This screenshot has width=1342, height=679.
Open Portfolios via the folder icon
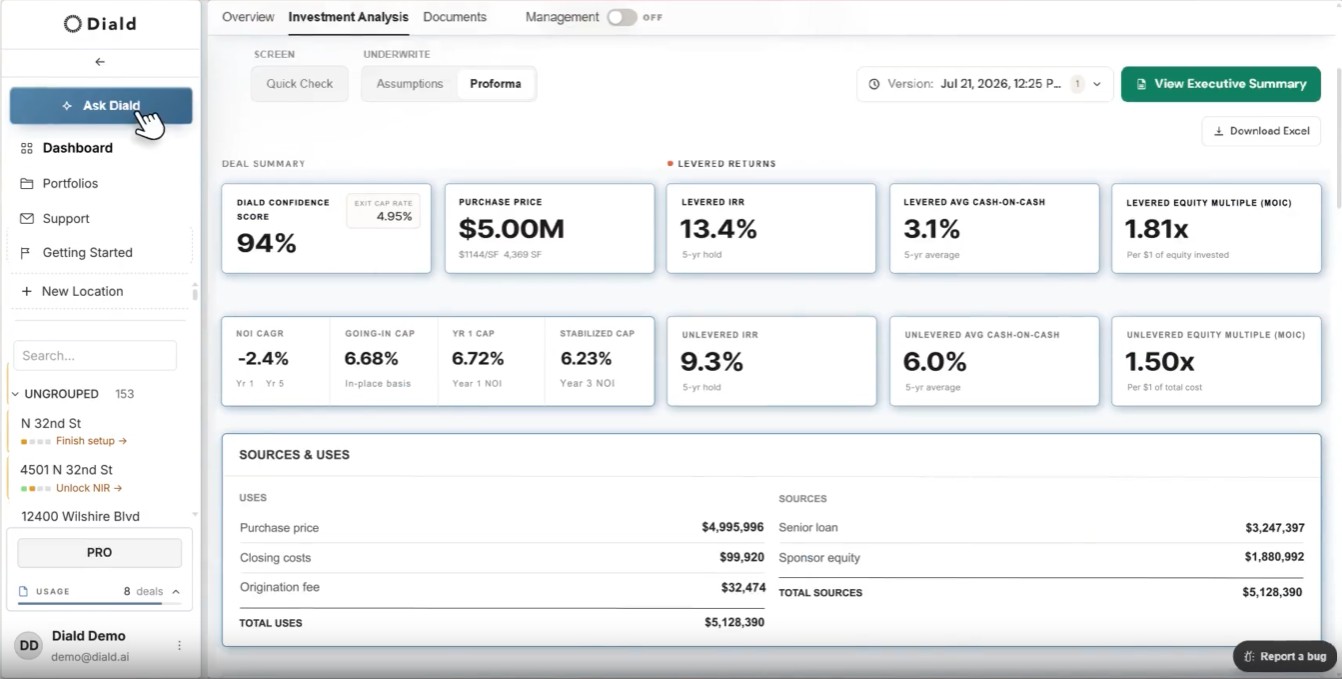27,184
